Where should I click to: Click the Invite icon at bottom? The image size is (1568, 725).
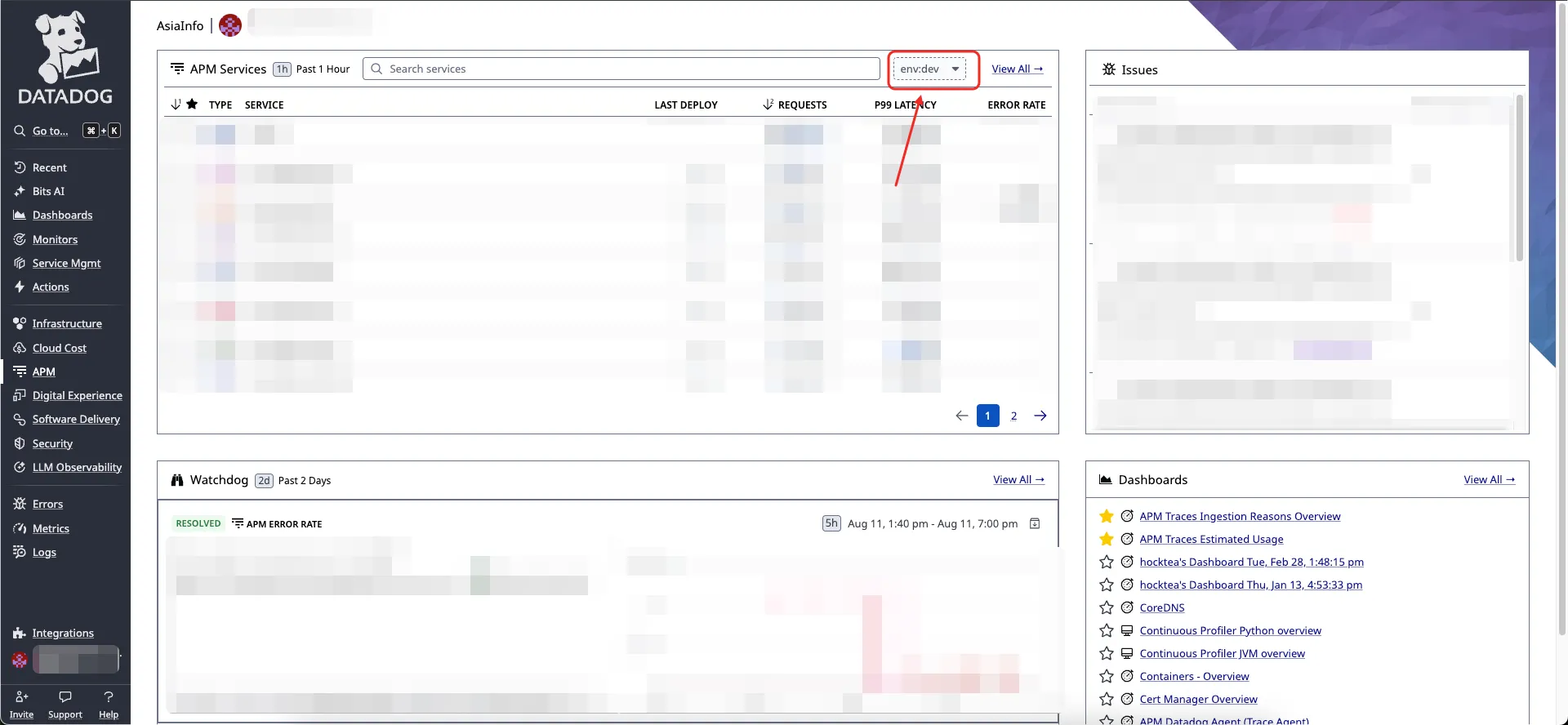pyautogui.click(x=22, y=697)
